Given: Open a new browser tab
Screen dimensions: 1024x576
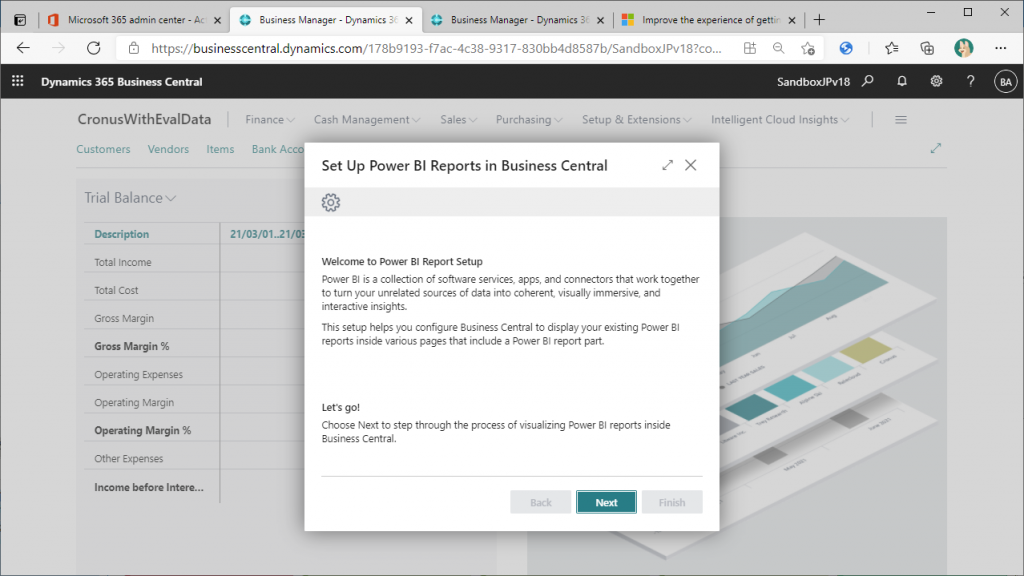Looking at the screenshot, I should tap(819, 20).
